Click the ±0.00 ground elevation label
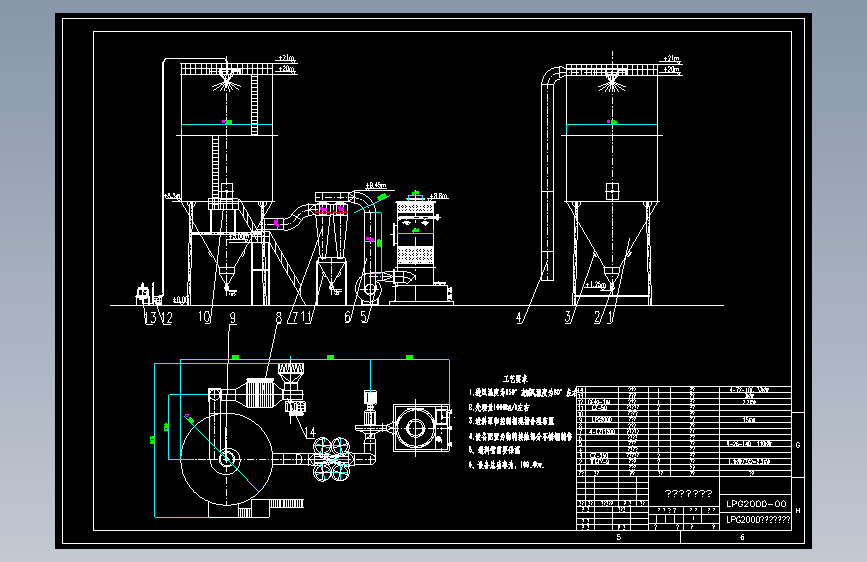This screenshot has width=867, height=562. [x=181, y=300]
